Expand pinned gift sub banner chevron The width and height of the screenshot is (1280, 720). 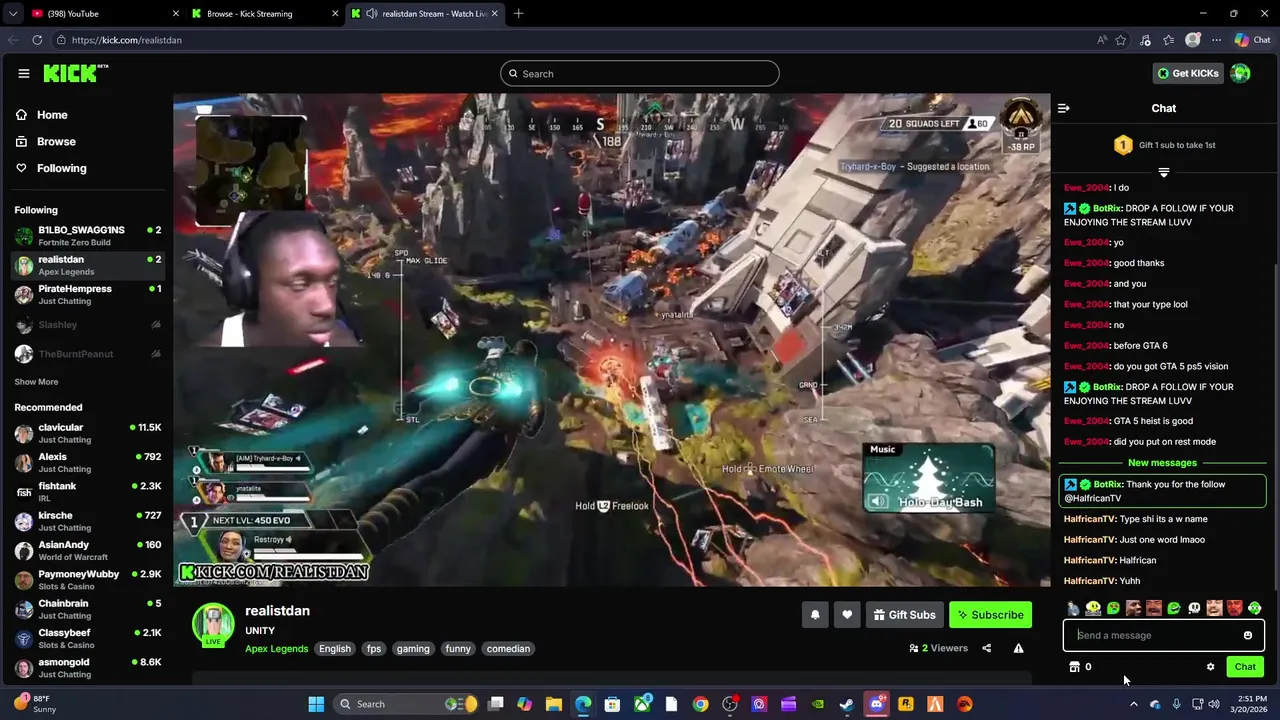pos(1163,172)
